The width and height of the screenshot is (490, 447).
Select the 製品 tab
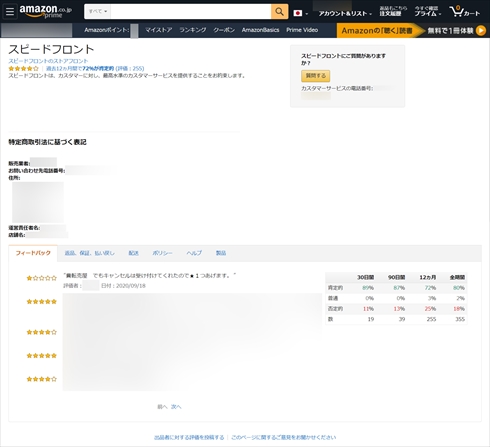click(221, 253)
